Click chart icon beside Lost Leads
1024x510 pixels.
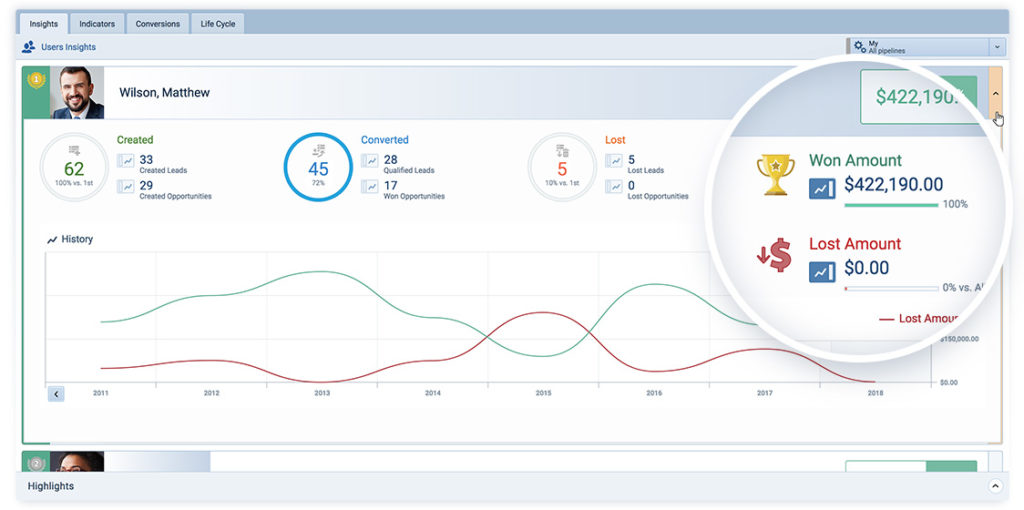point(614,160)
